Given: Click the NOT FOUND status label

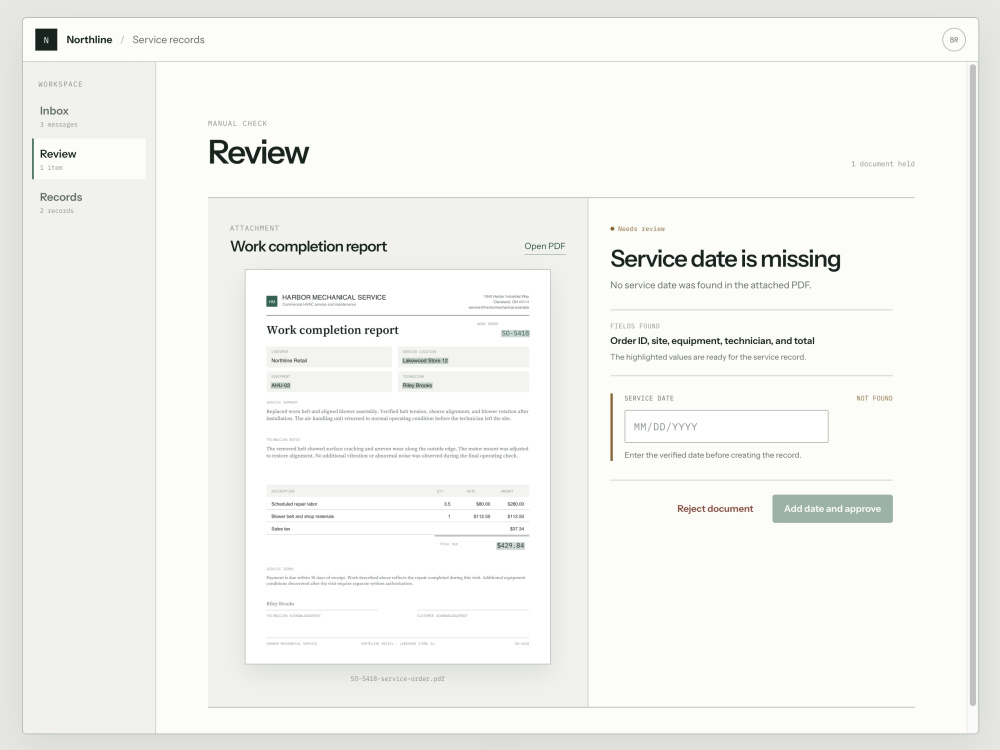Looking at the screenshot, I should point(874,399).
